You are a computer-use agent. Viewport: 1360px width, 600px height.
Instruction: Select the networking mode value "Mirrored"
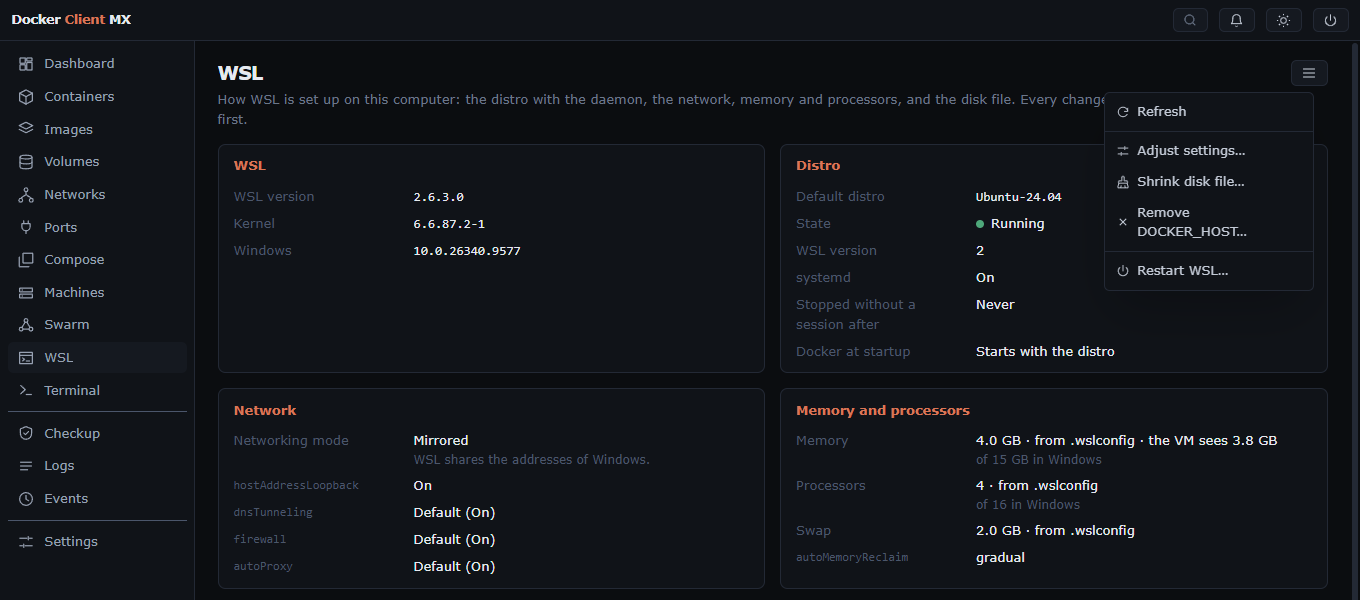(441, 441)
